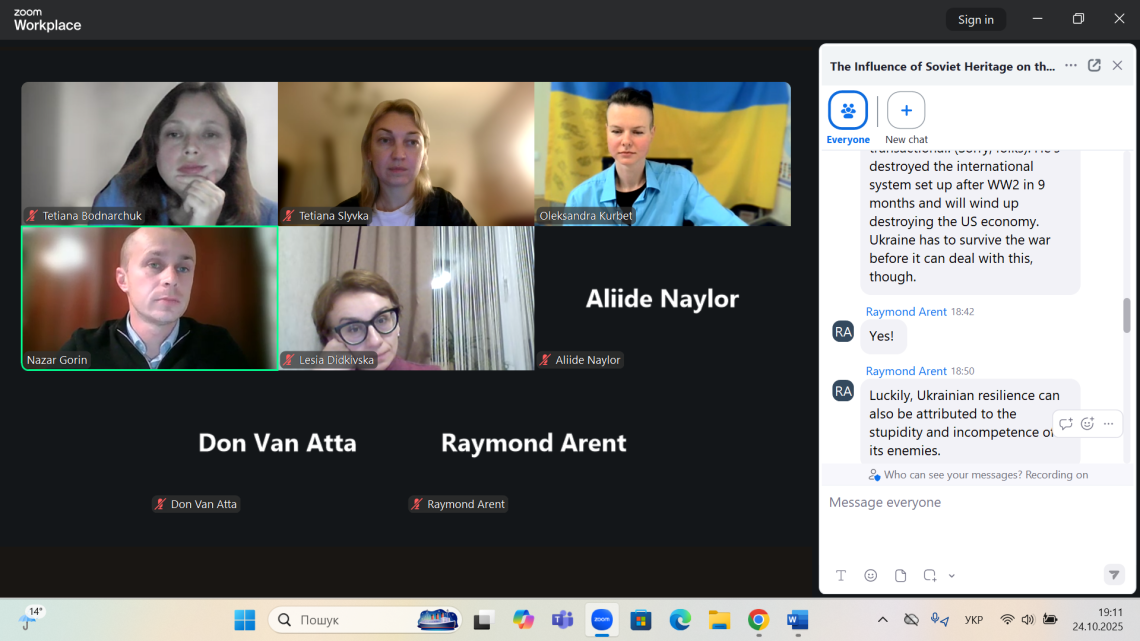Screen dimensions: 1140x641
Task: Open text formatting options in chat
Action: (841, 575)
